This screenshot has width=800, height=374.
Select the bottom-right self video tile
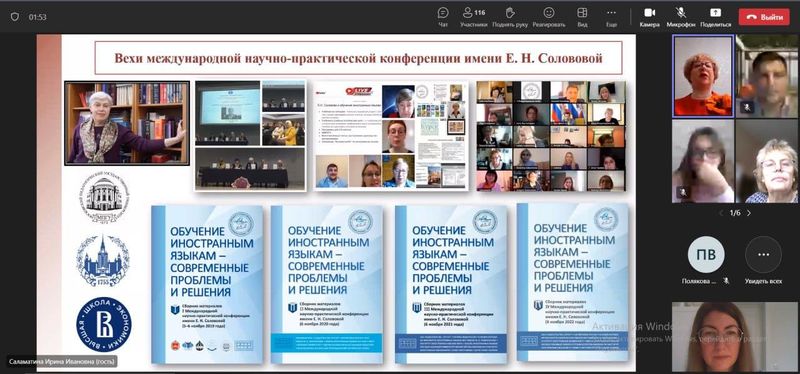[735, 336]
